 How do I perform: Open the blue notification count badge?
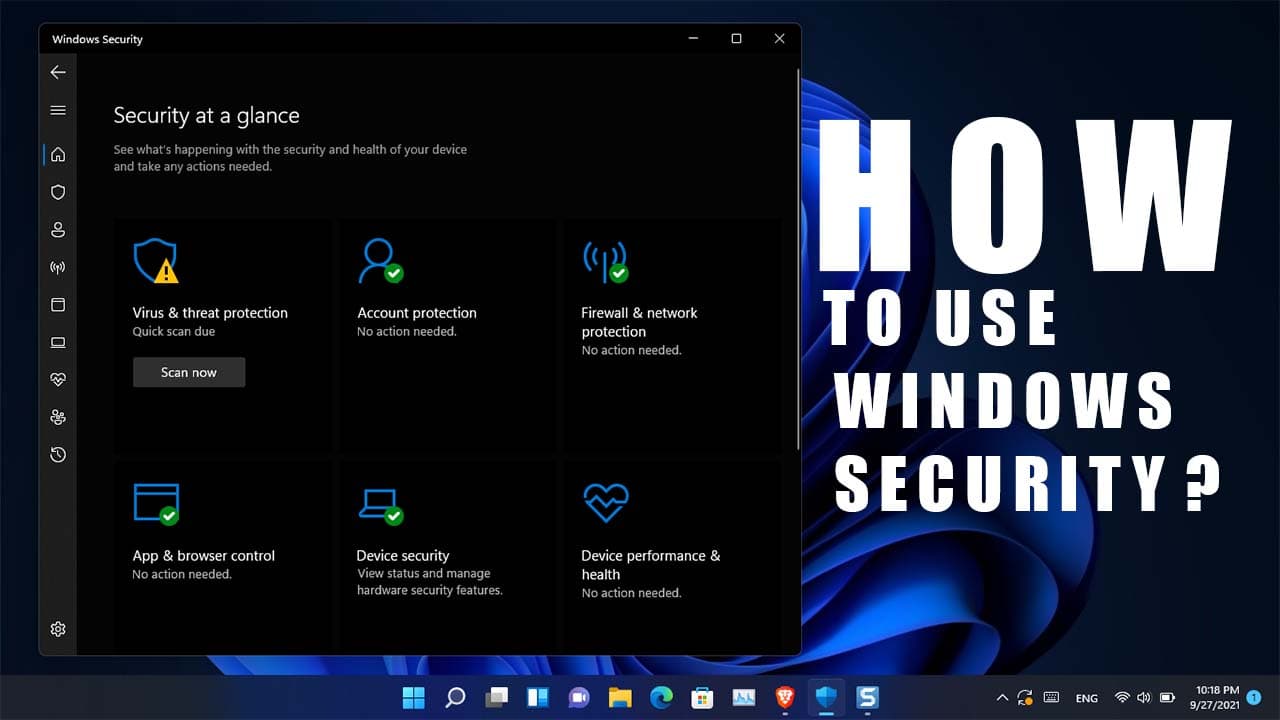(1254, 698)
